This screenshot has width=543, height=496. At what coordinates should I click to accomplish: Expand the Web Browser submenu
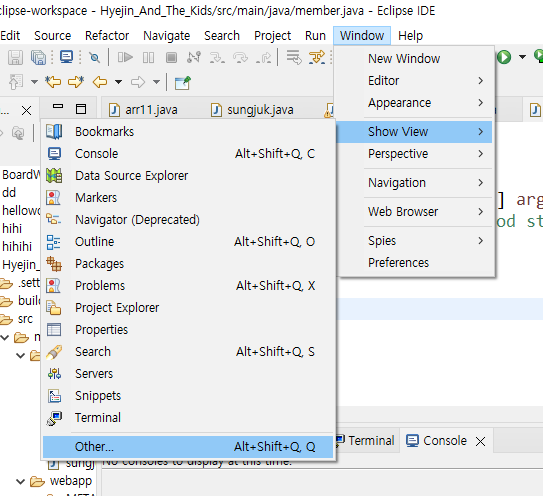[x=415, y=212]
